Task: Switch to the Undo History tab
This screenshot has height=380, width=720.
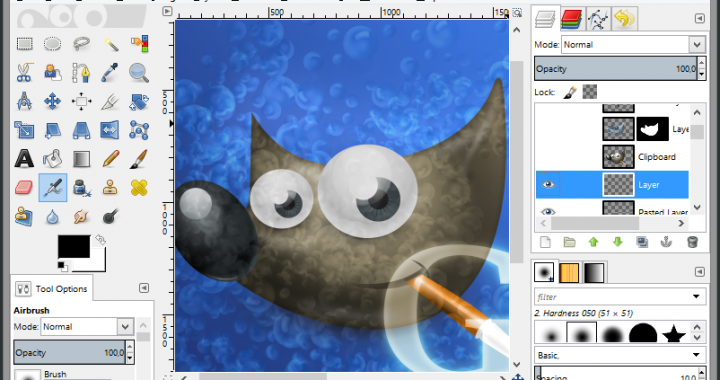Action: (x=624, y=19)
